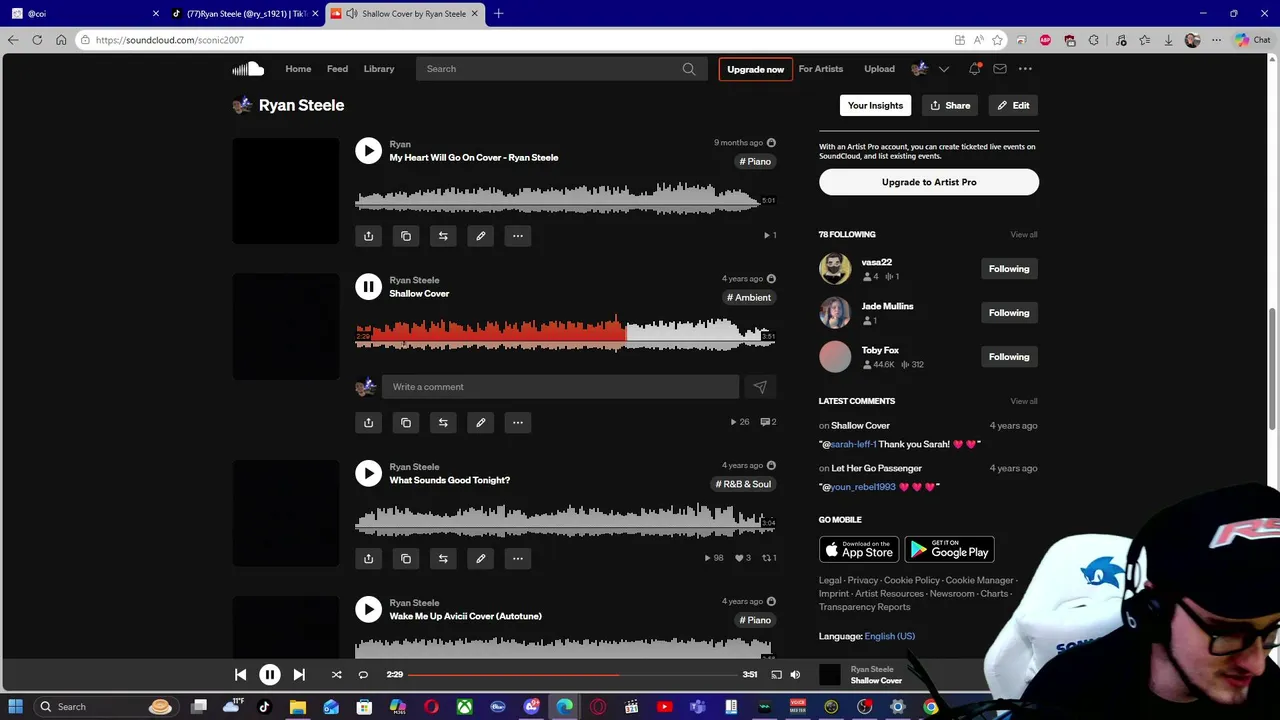
Task: Unfollow Jade Mullins
Action: pos(1009,313)
